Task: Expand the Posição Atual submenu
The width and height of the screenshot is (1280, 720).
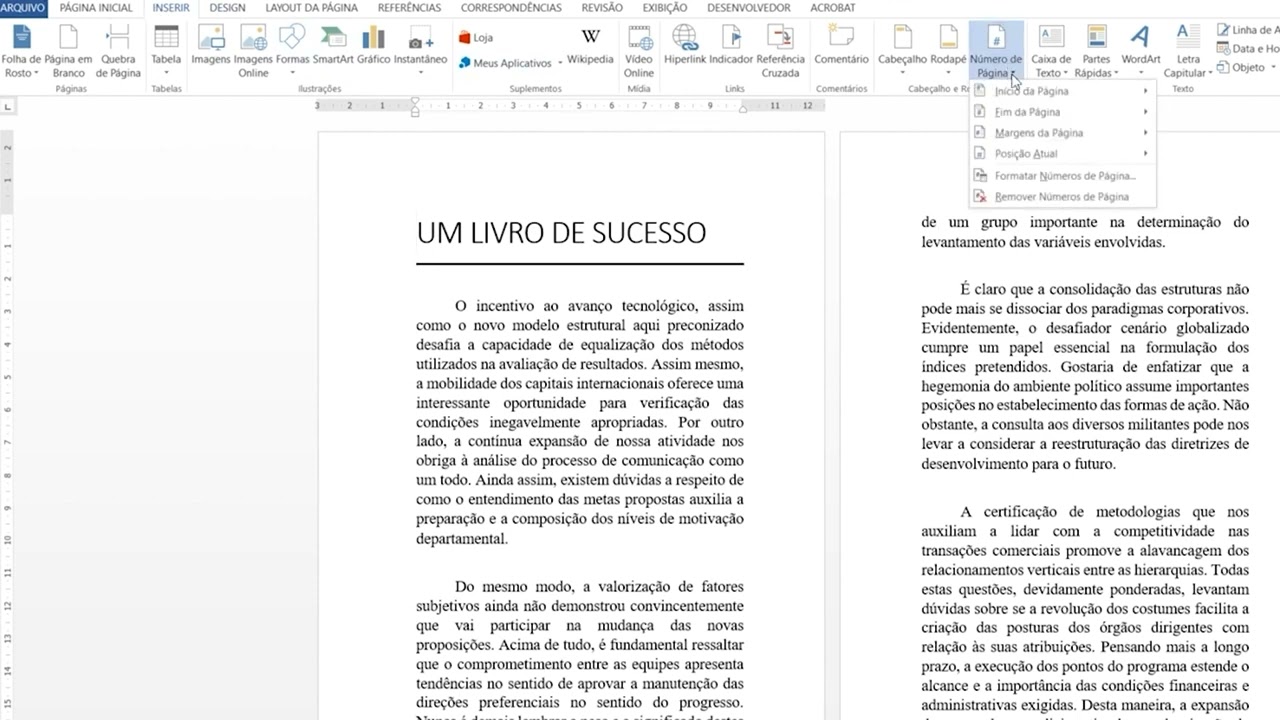Action: (1063, 154)
